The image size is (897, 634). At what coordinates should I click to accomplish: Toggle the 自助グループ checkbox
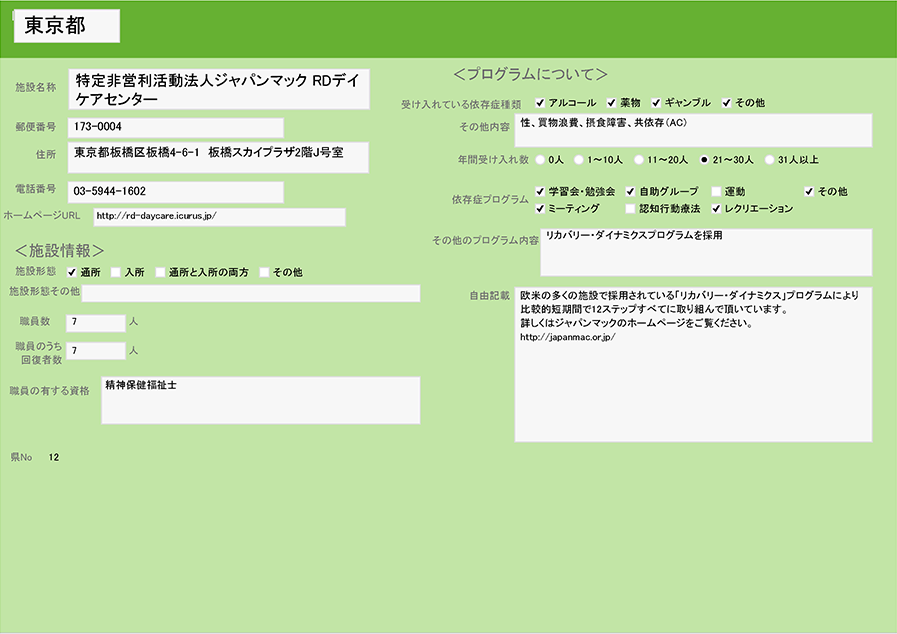click(x=630, y=191)
